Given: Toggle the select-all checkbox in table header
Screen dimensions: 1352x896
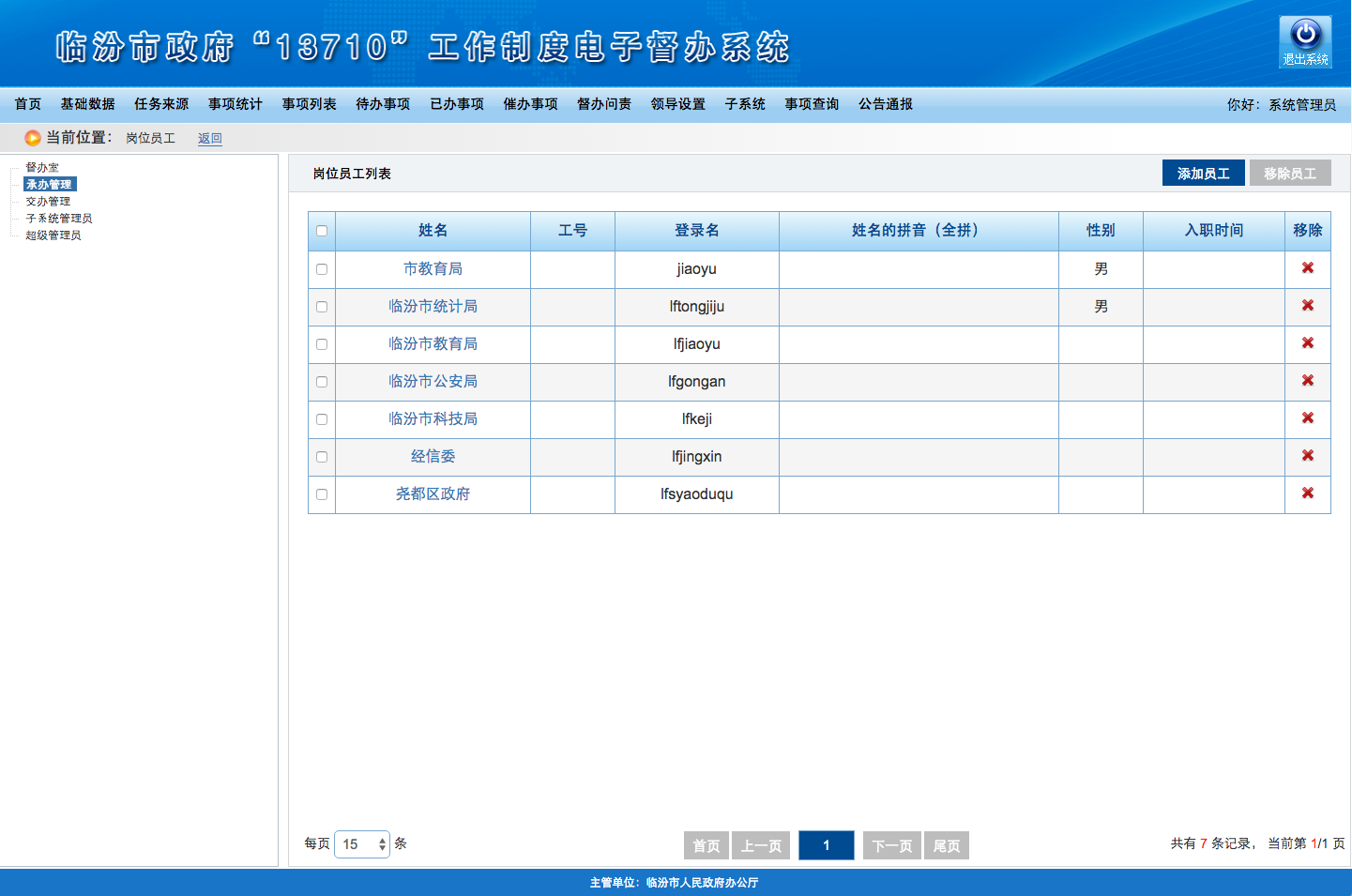Looking at the screenshot, I should click(x=322, y=231).
